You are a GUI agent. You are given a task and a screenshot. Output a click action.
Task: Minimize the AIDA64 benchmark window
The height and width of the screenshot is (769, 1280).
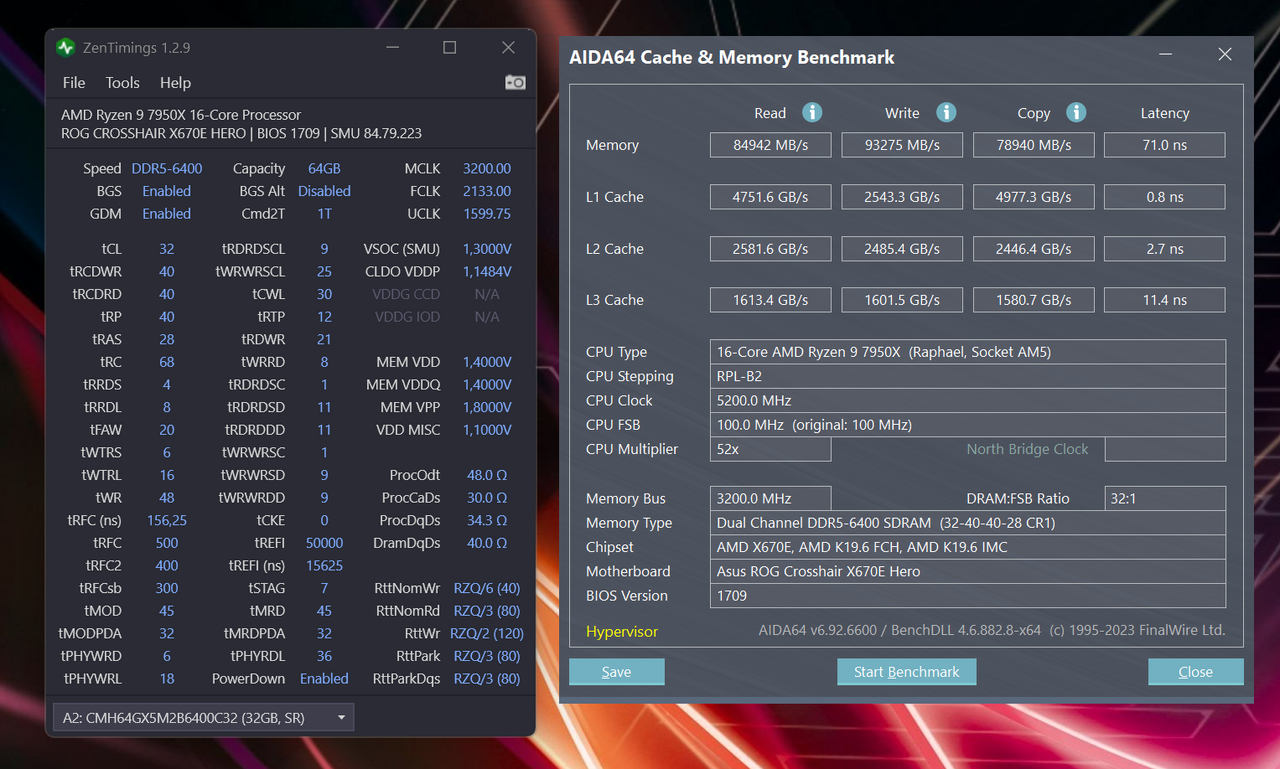click(1165, 55)
